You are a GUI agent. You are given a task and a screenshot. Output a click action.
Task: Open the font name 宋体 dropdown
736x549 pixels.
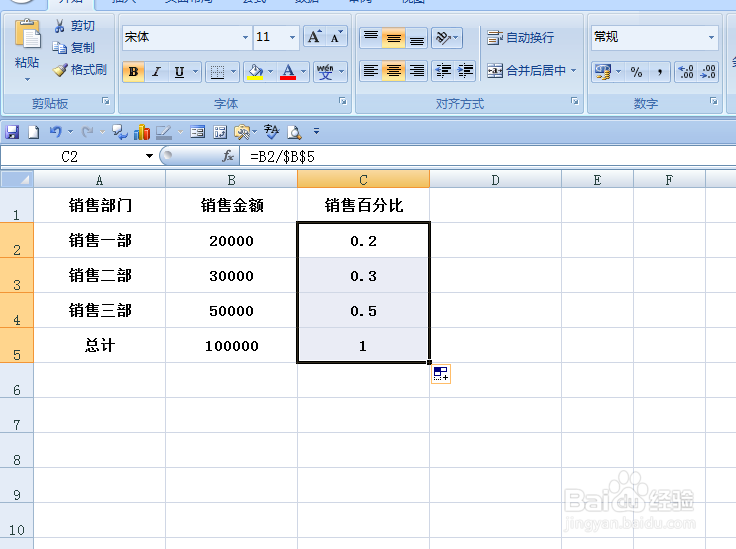(x=245, y=37)
